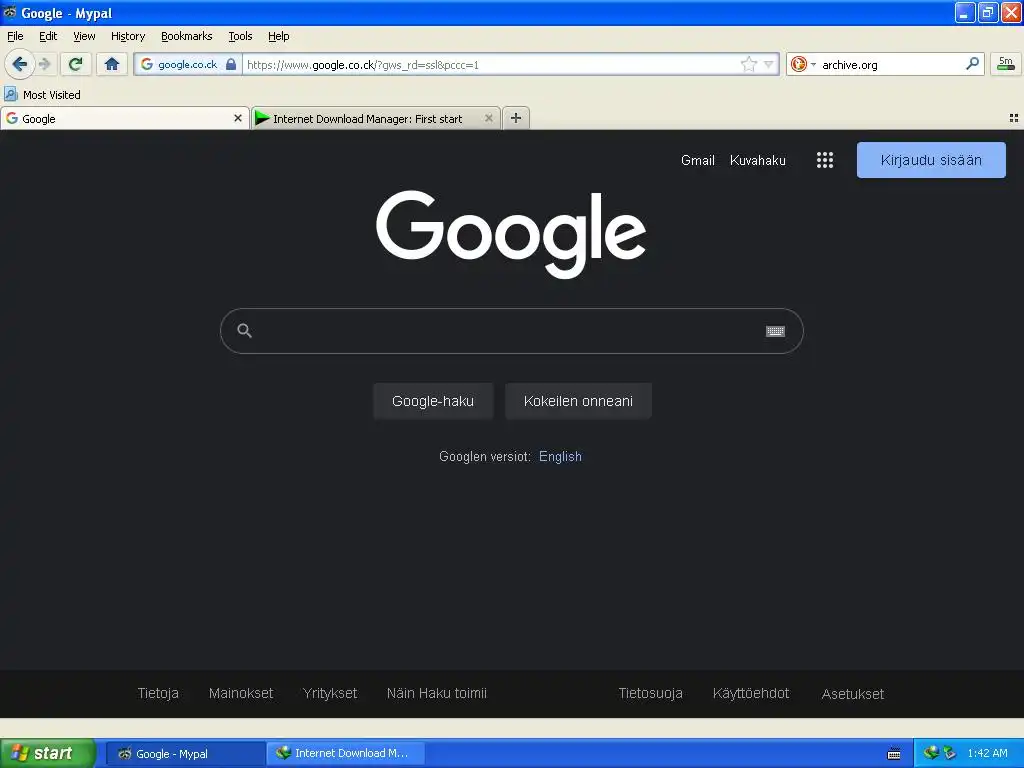Click the second system tray icon beside clock
This screenshot has width=1024, height=768.
click(x=949, y=753)
